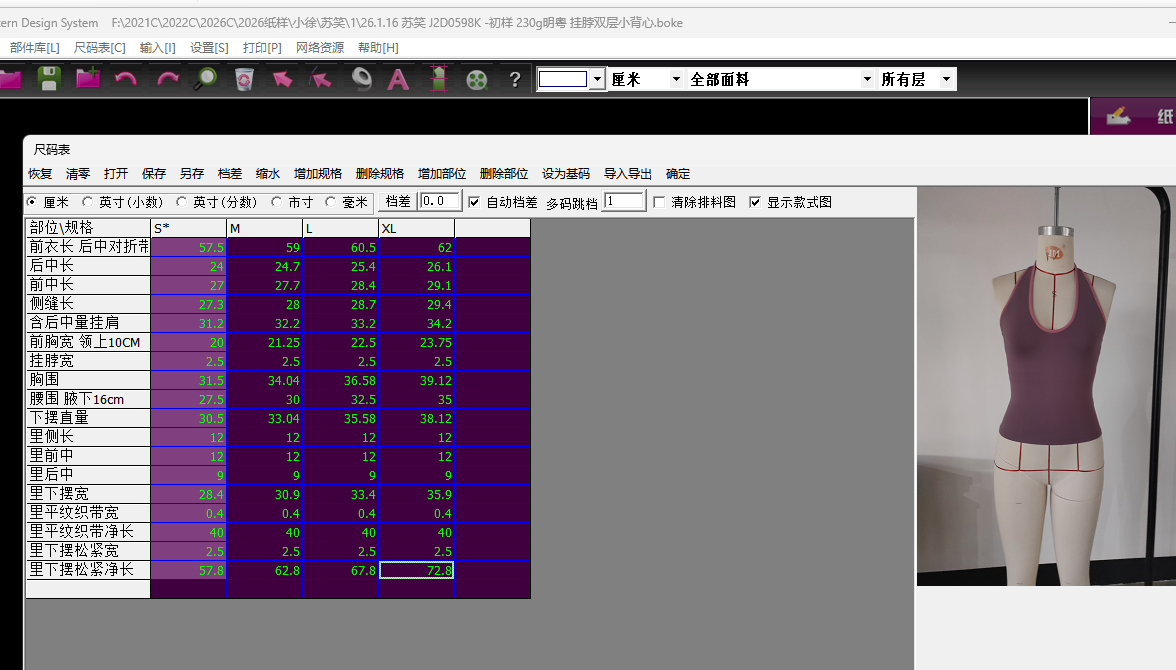Select the pink letter A text tool
Image resolution: width=1176 pixels, height=670 pixels.
click(398, 78)
